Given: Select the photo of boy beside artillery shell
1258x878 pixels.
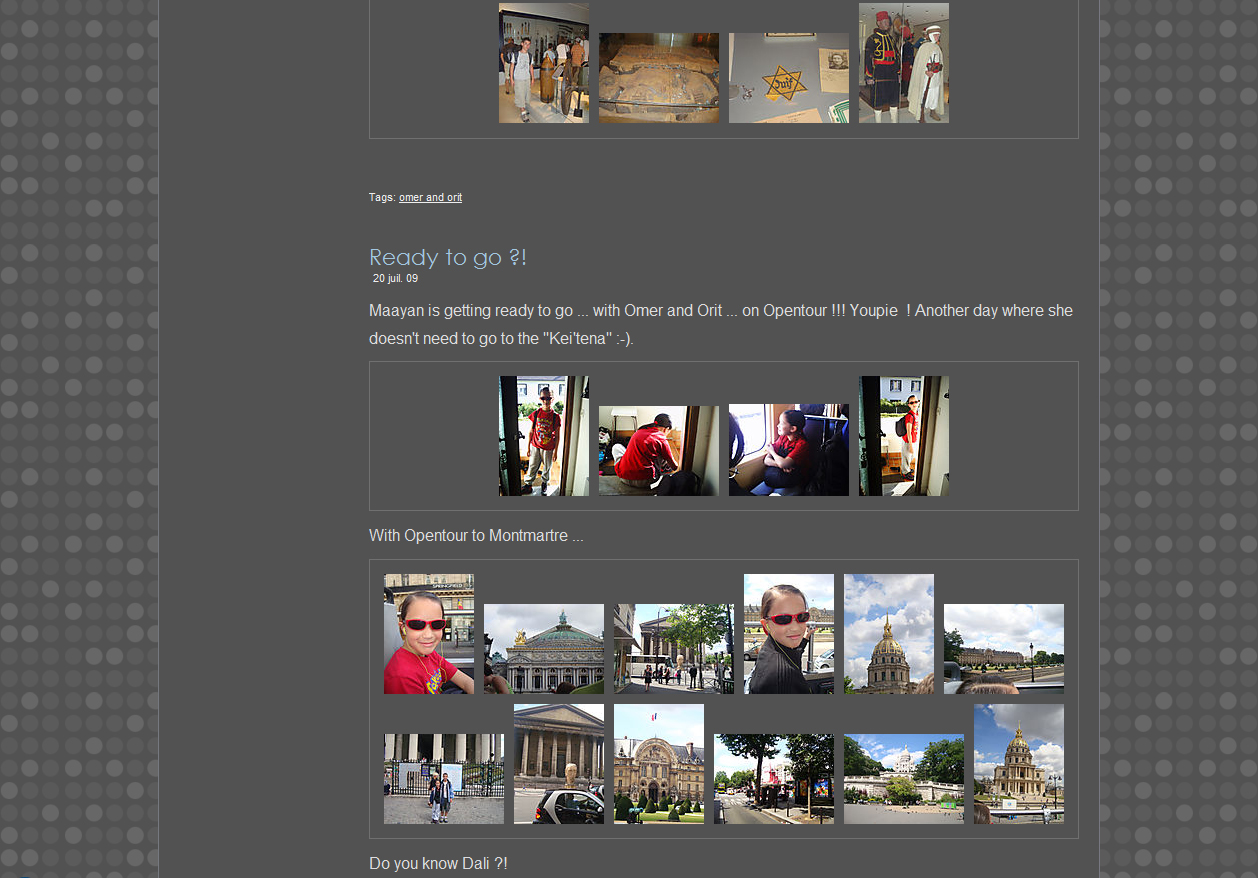Looking at the screenshot, I should point(543,63).
